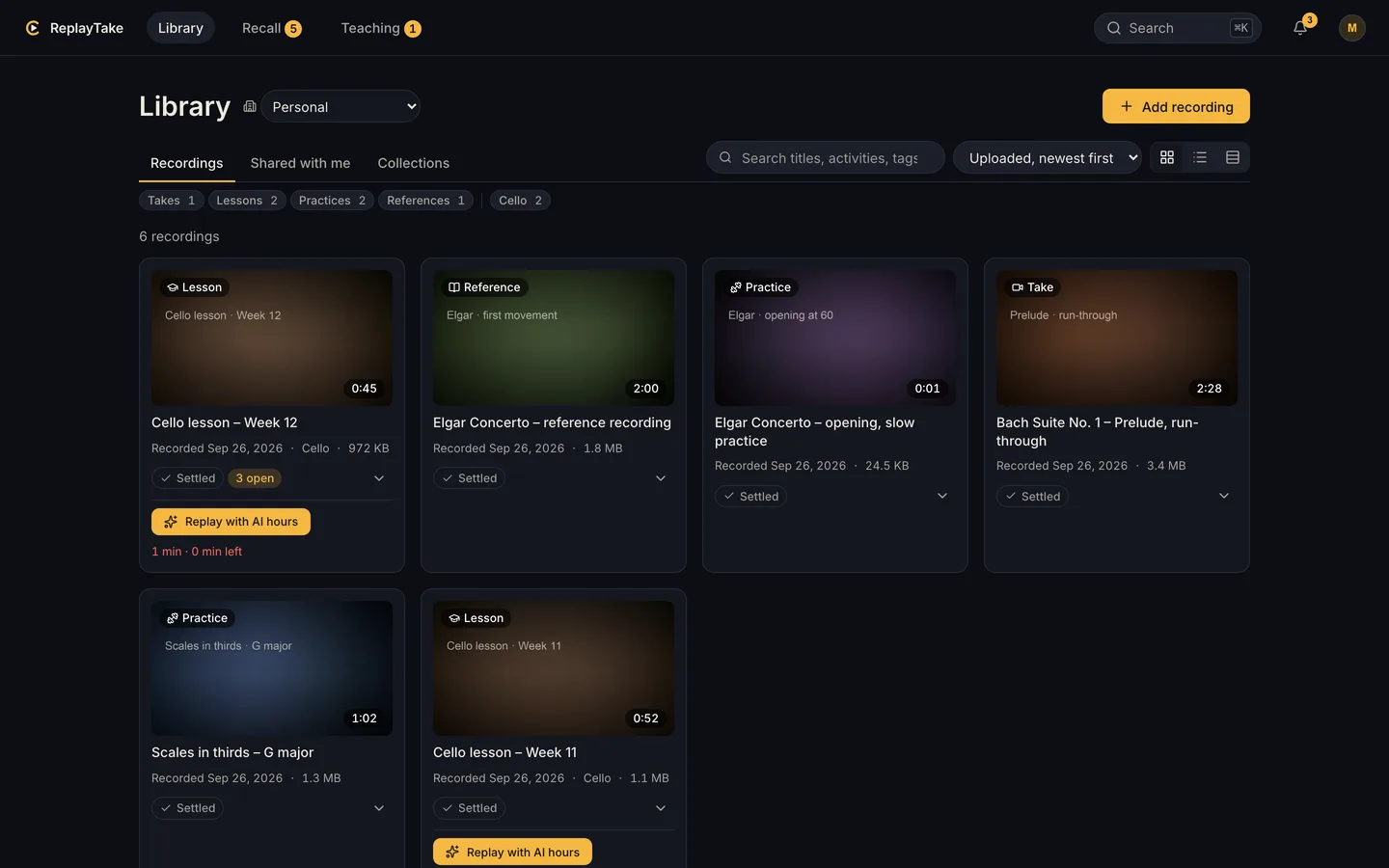1389x868 pixels.
Task: Open the Uploaded, newest first sort dropdown
Action: (1048, 157)
